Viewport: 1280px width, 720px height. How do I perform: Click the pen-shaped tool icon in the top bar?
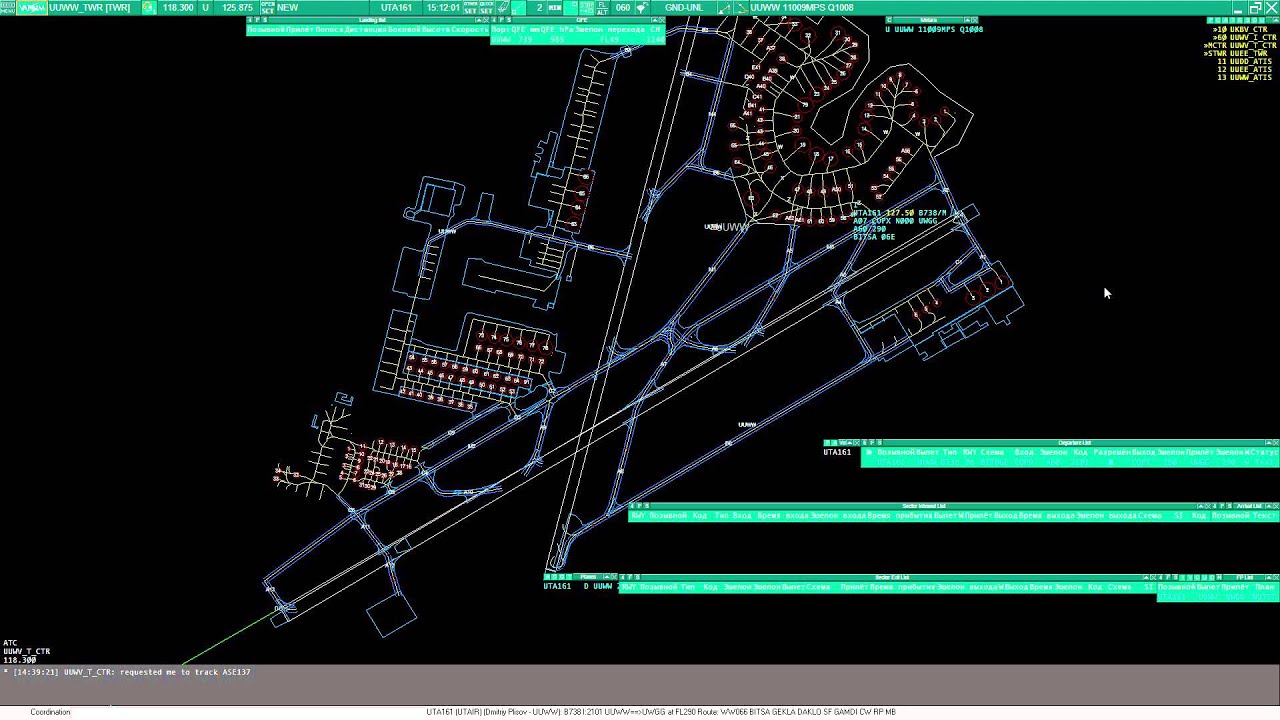(504, 7)
